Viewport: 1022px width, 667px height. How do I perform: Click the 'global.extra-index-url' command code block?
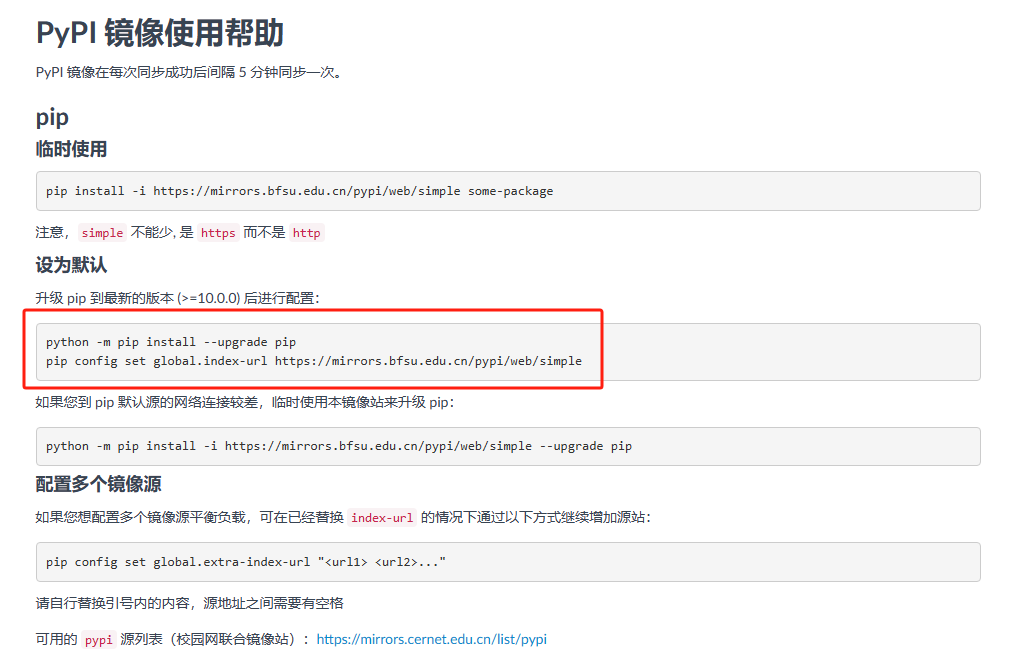(x=508, y=562)
